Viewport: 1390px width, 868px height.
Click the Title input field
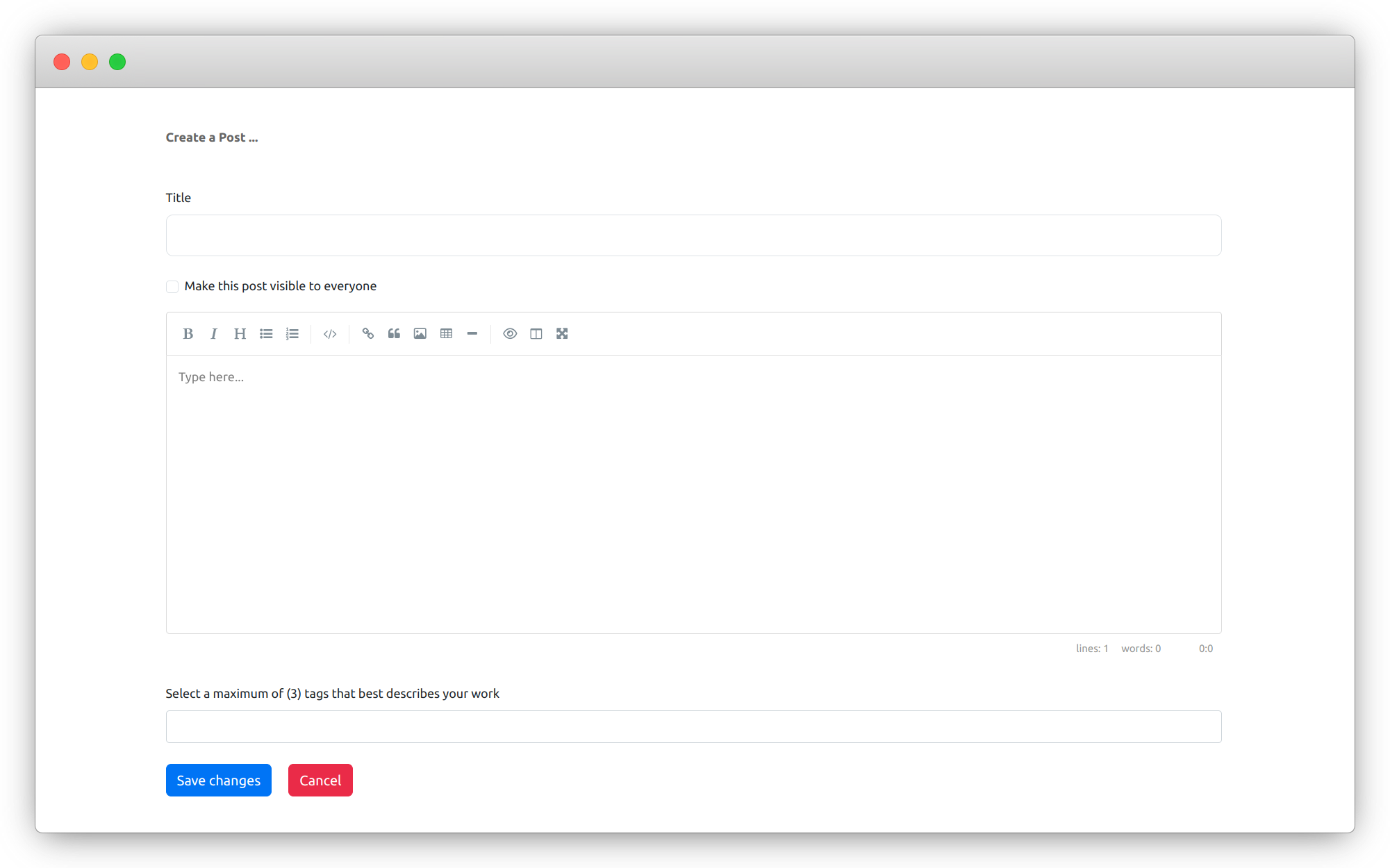tap(693, 235)
